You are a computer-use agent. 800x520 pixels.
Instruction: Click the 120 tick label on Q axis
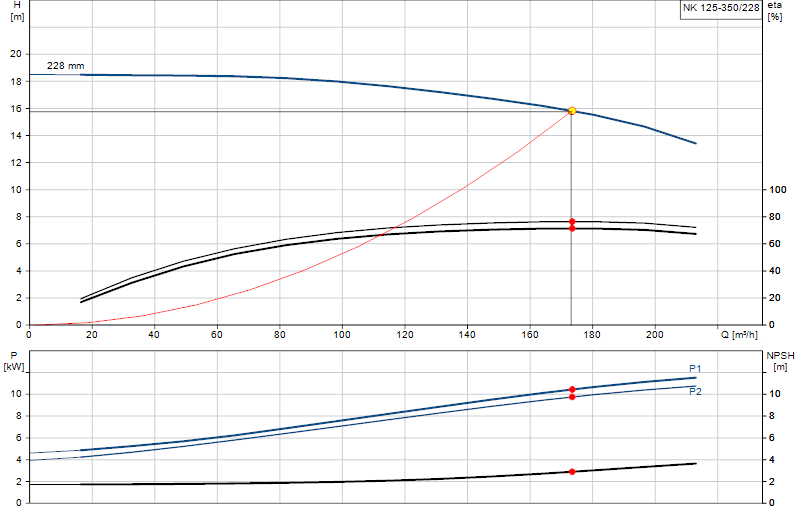click(405, 335)
